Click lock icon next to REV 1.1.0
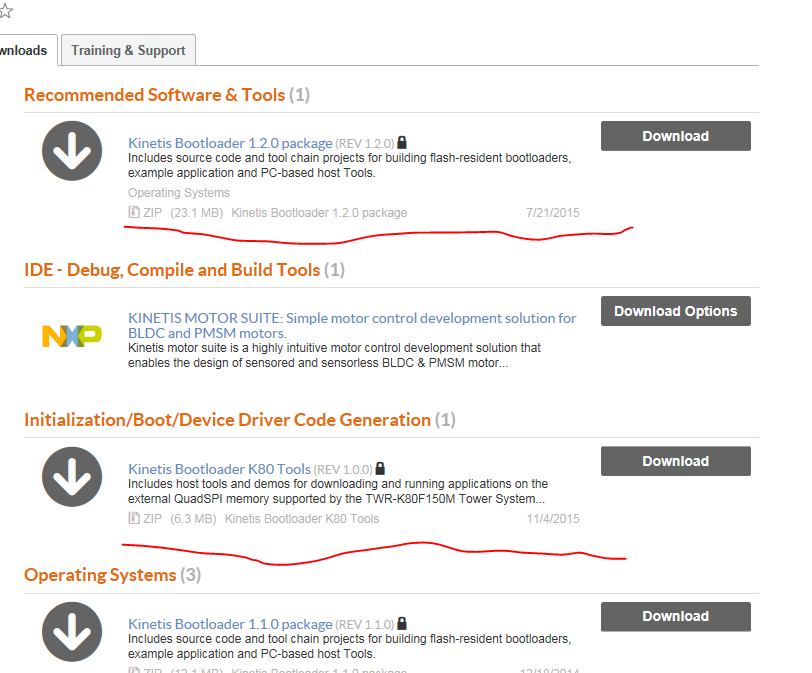This screenshot has height=673, width=812. click(x=402, y=624)
